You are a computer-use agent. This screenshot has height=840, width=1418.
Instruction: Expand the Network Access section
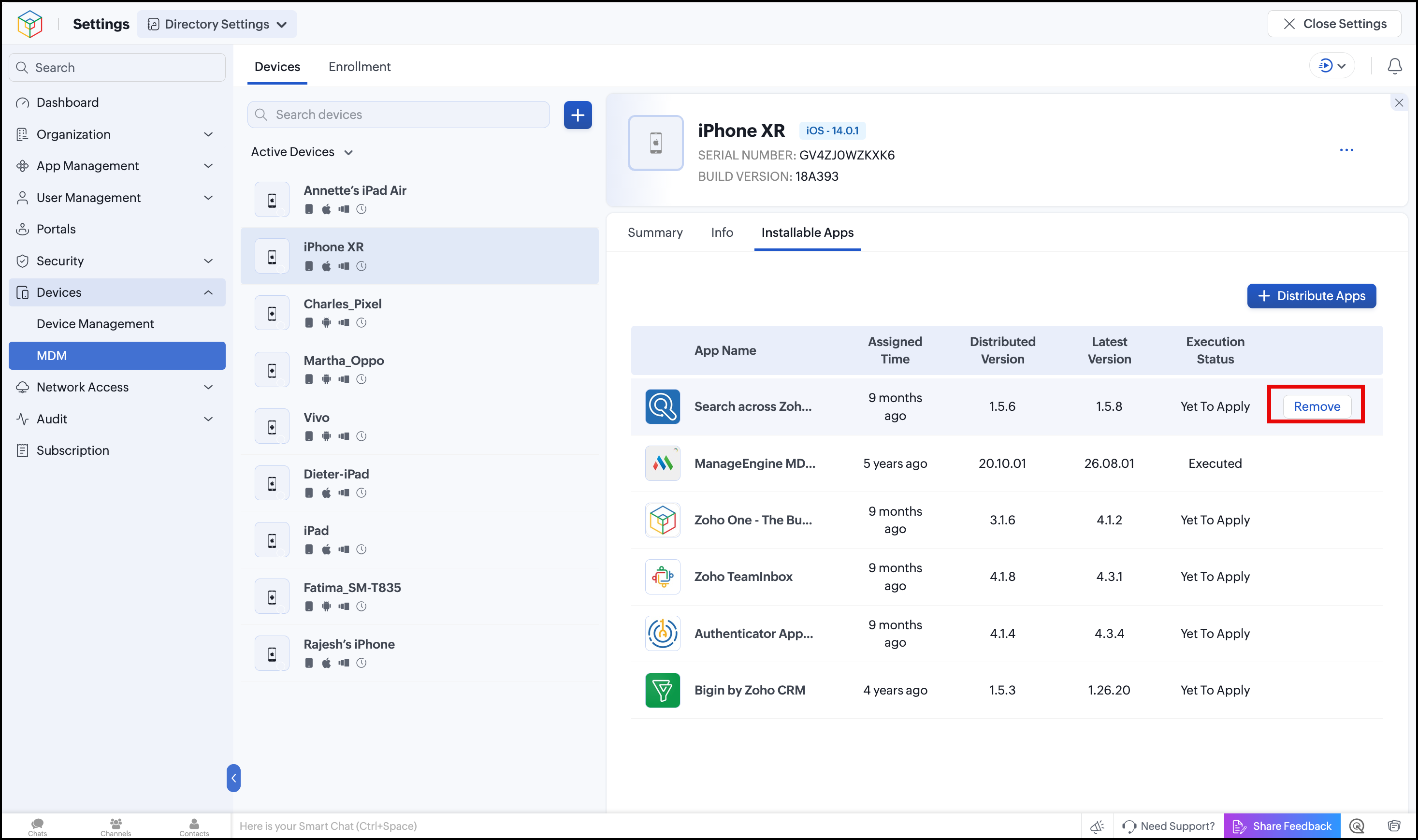click(117, 387)
